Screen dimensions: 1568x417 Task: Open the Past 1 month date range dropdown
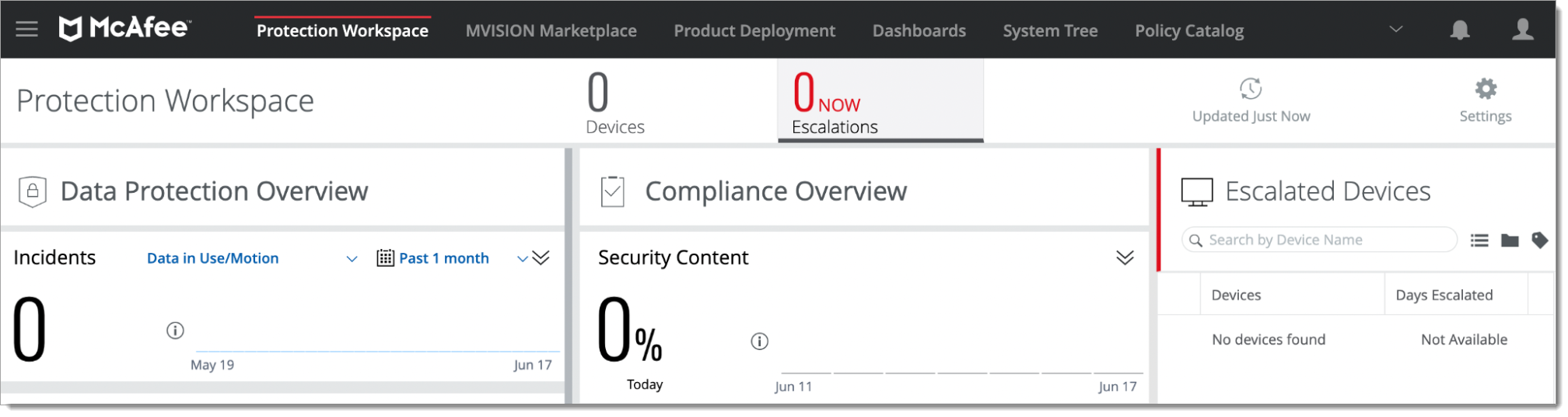coord(522,259)
